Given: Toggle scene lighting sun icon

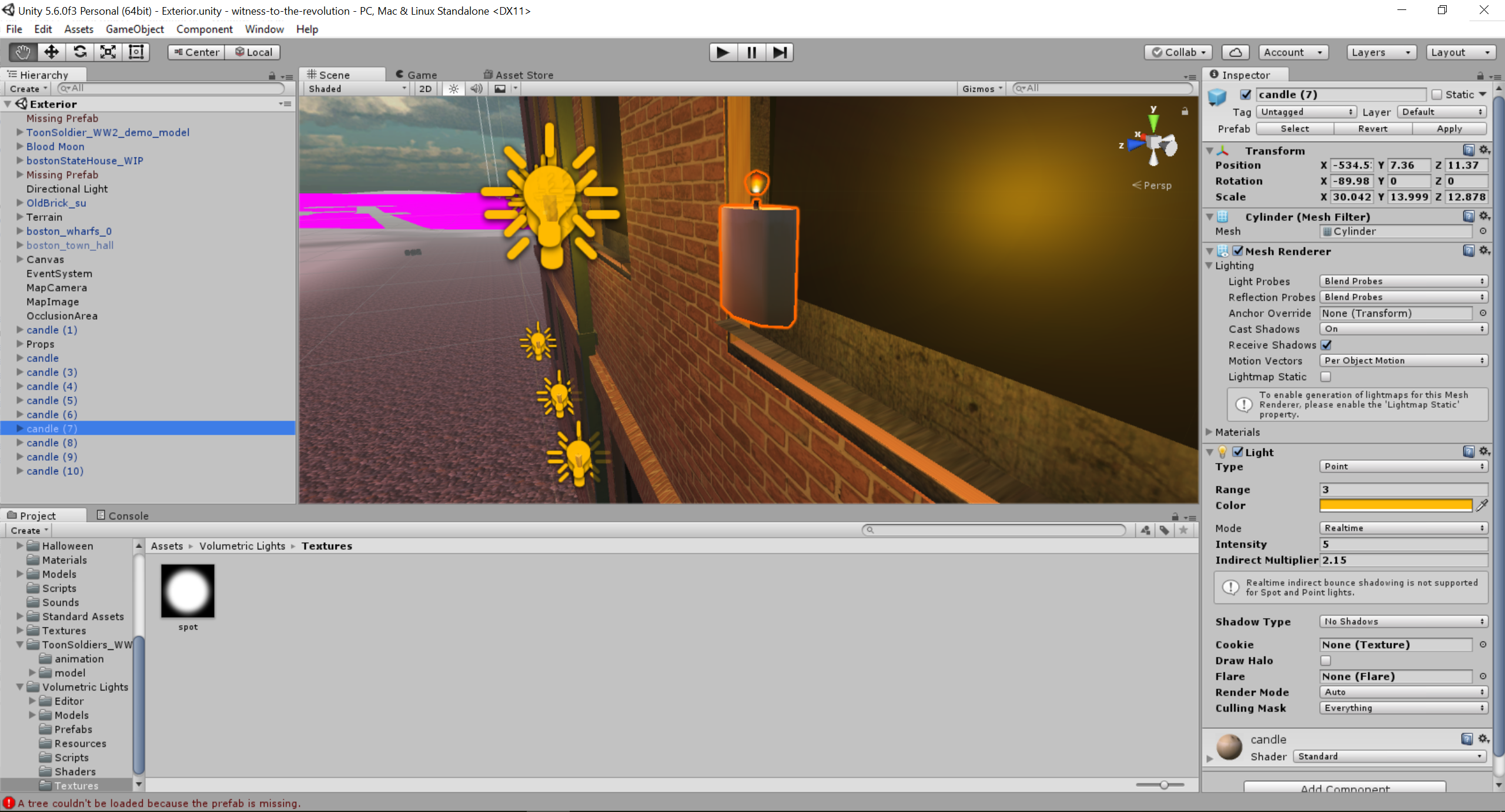Looking at the screenshot, I should 453,89.
